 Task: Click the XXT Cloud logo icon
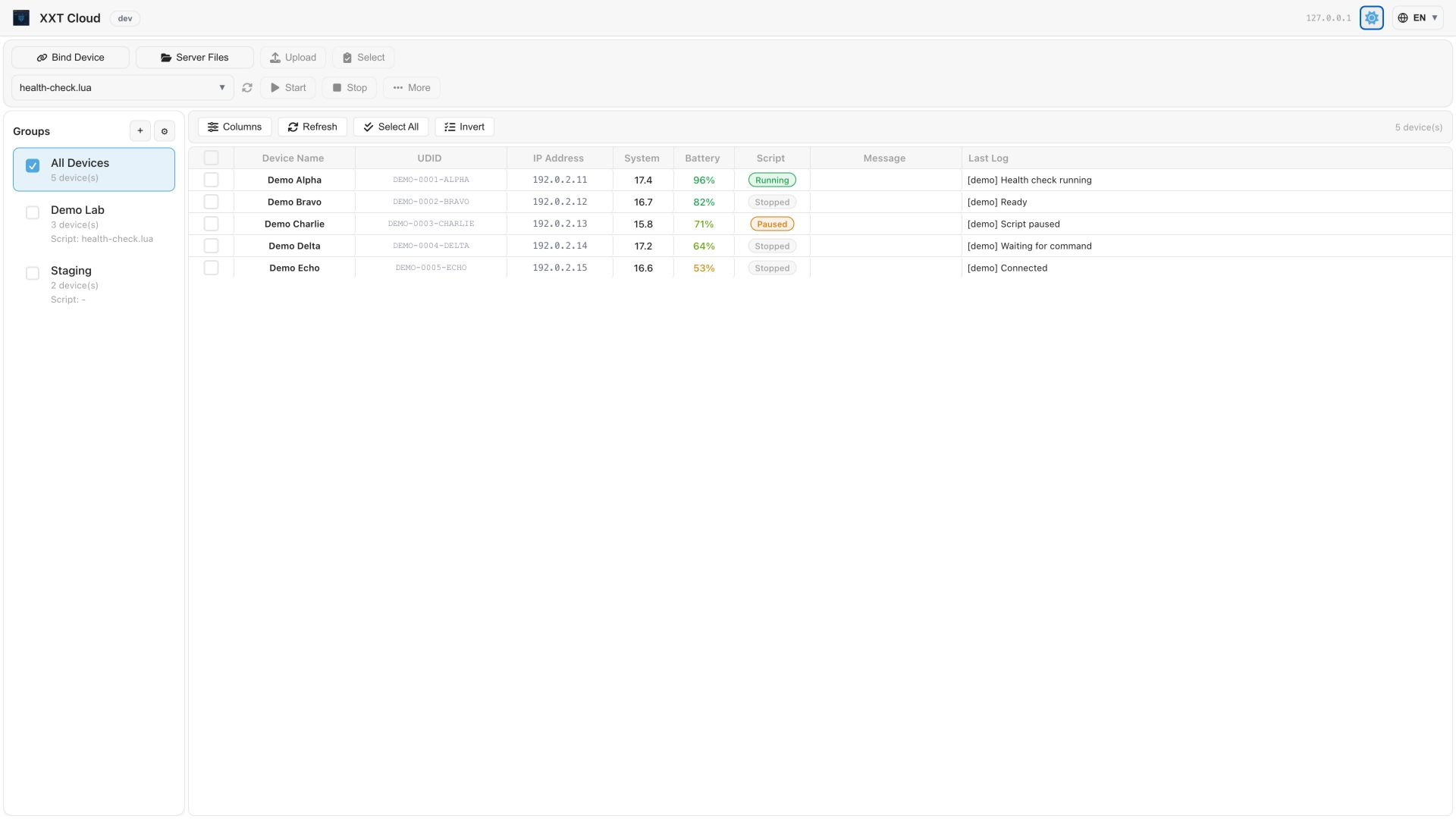(21, 18)
